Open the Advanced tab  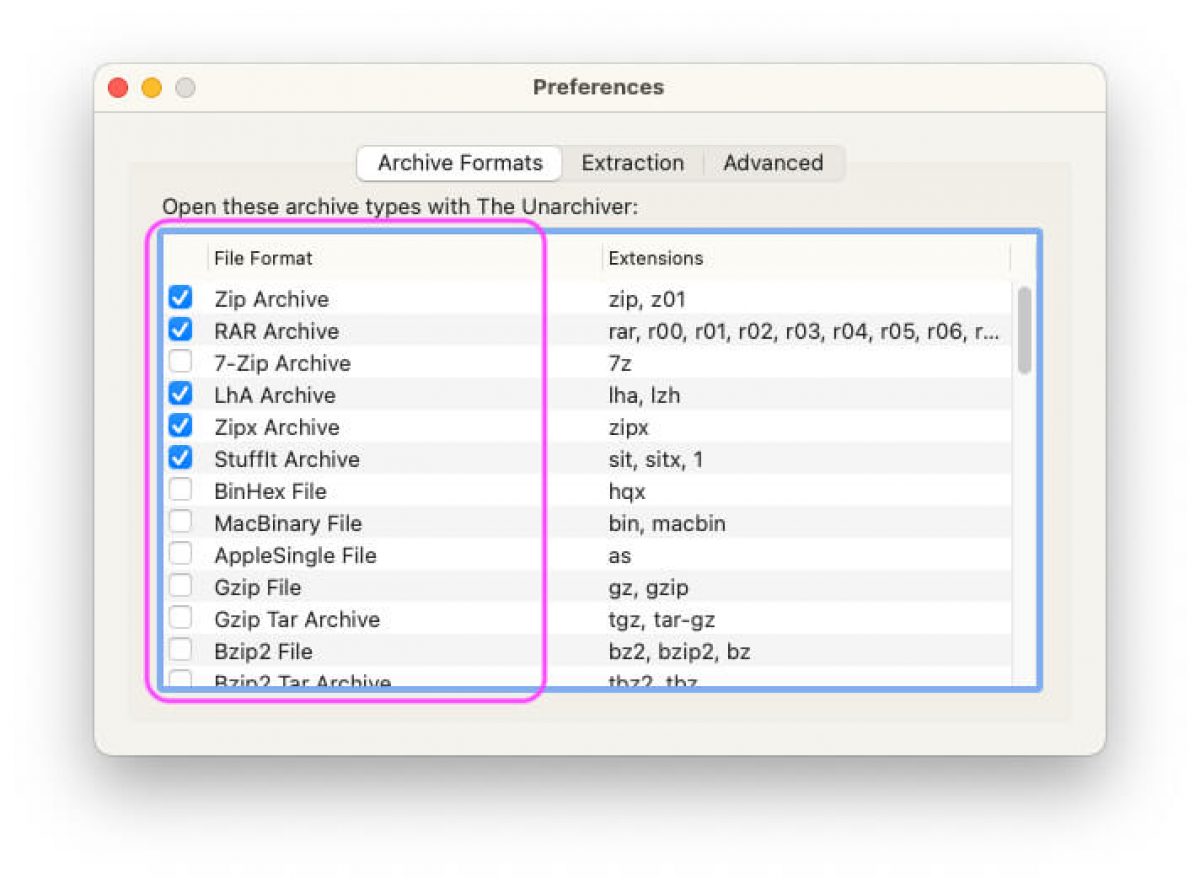[x=773, y=162]
